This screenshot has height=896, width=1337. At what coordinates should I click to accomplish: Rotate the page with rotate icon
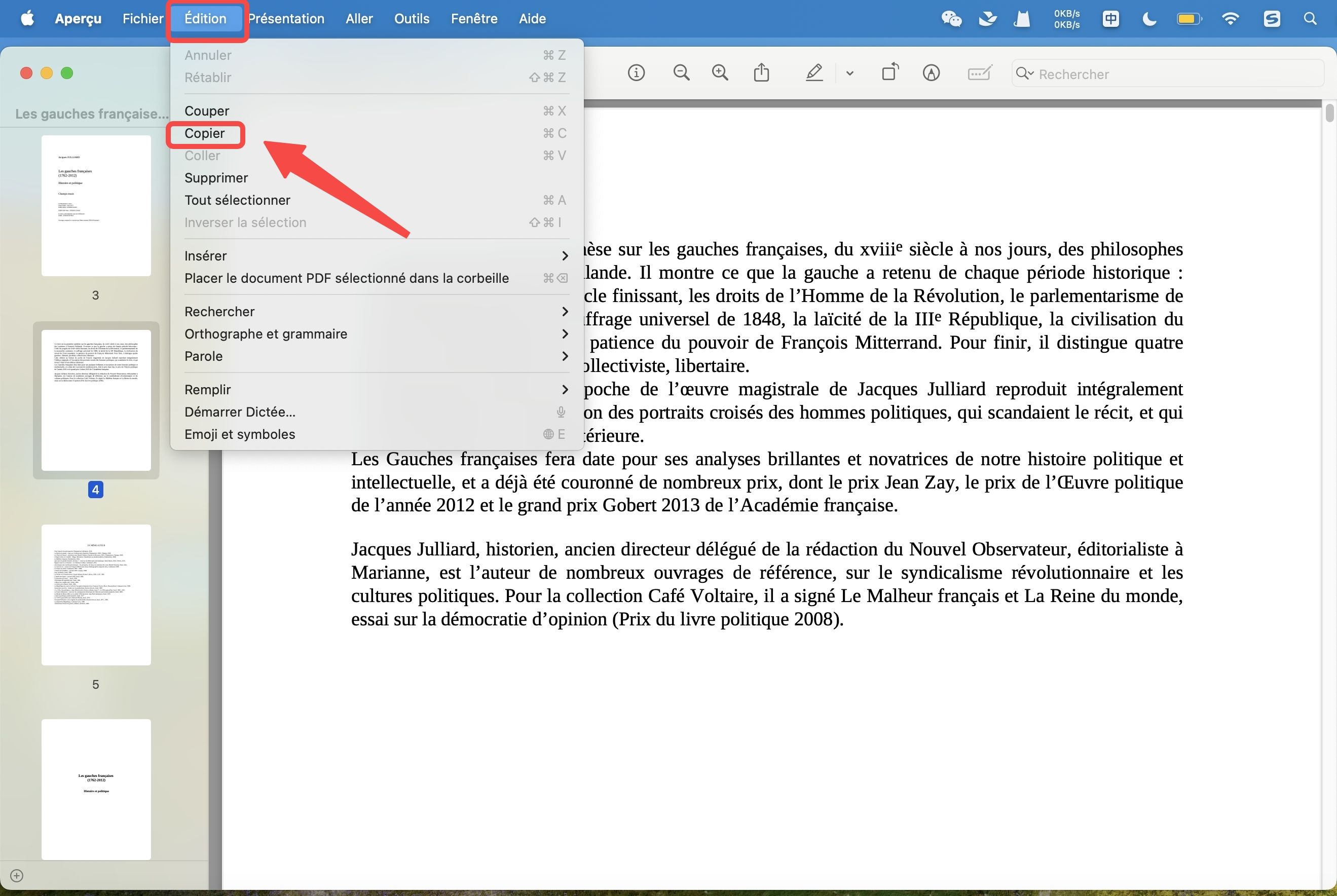pyautogui.click(x=889, y=72)
